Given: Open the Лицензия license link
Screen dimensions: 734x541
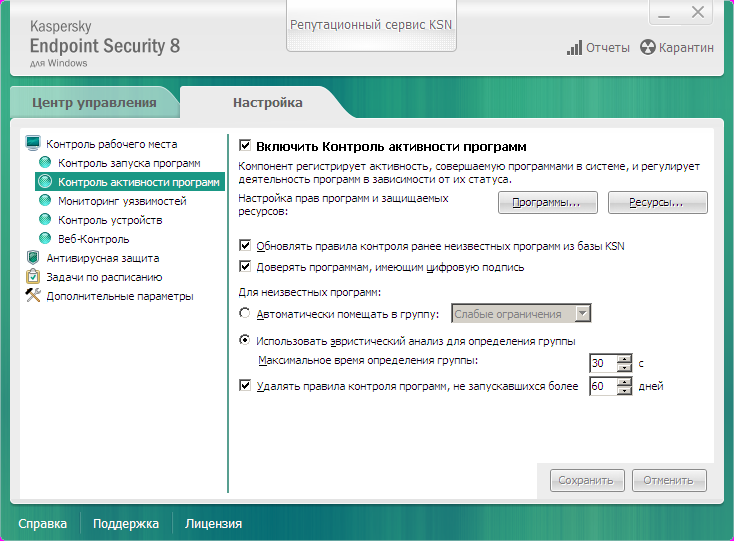Looking at the screenshot, I should coord(213,524).
